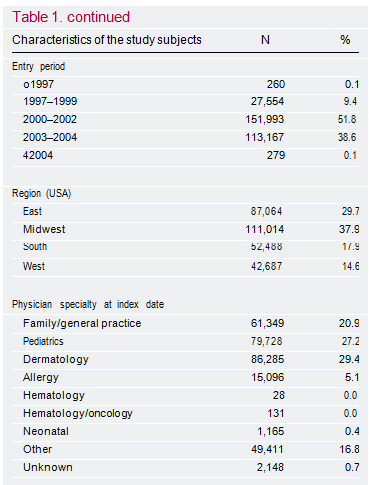This screenshot has width=369, height=485.
Task: Click the 'Hematology/oncology' row label
Action: click(78, 413)
